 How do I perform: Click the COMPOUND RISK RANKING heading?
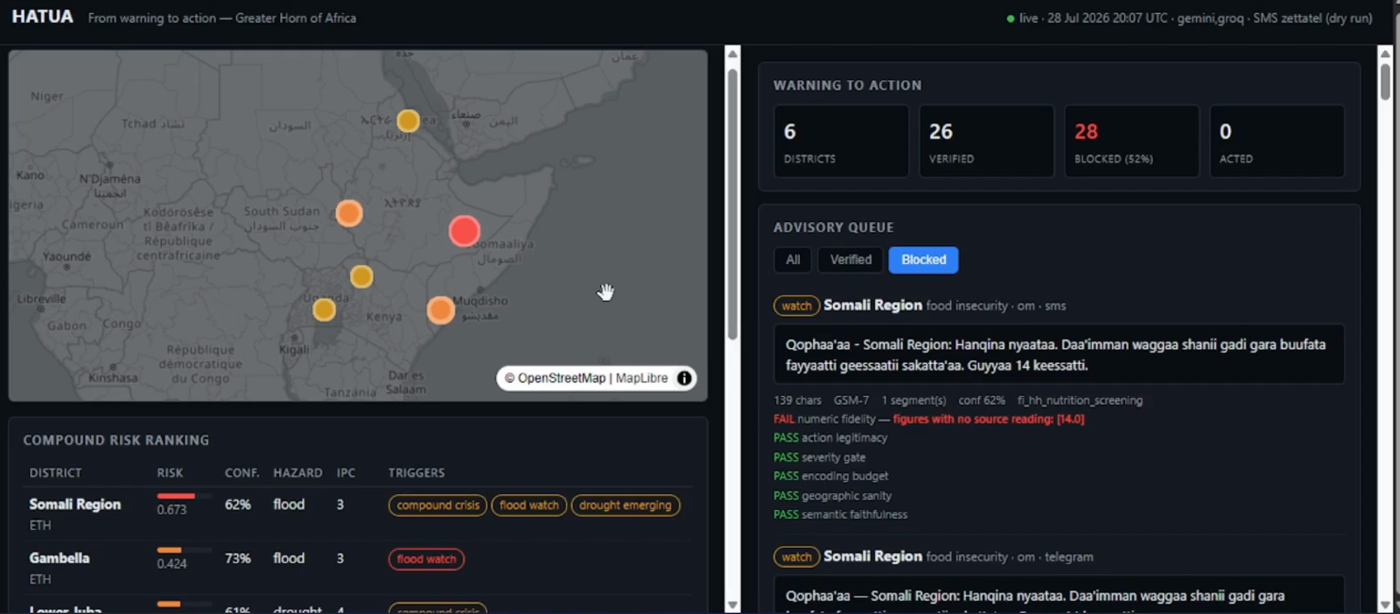tap(116, 440)
